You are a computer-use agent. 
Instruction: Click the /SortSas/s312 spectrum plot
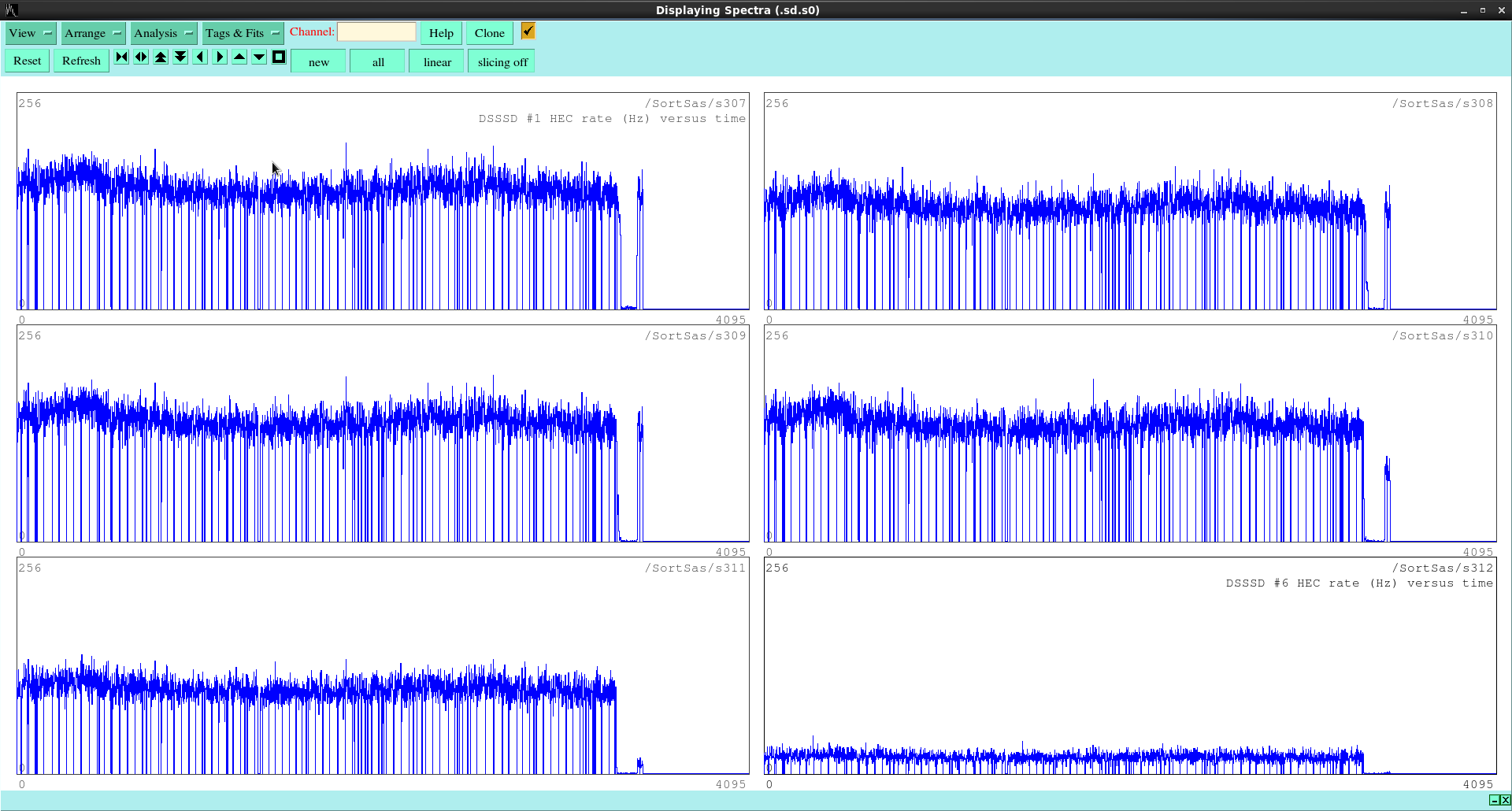[1130, 666]
